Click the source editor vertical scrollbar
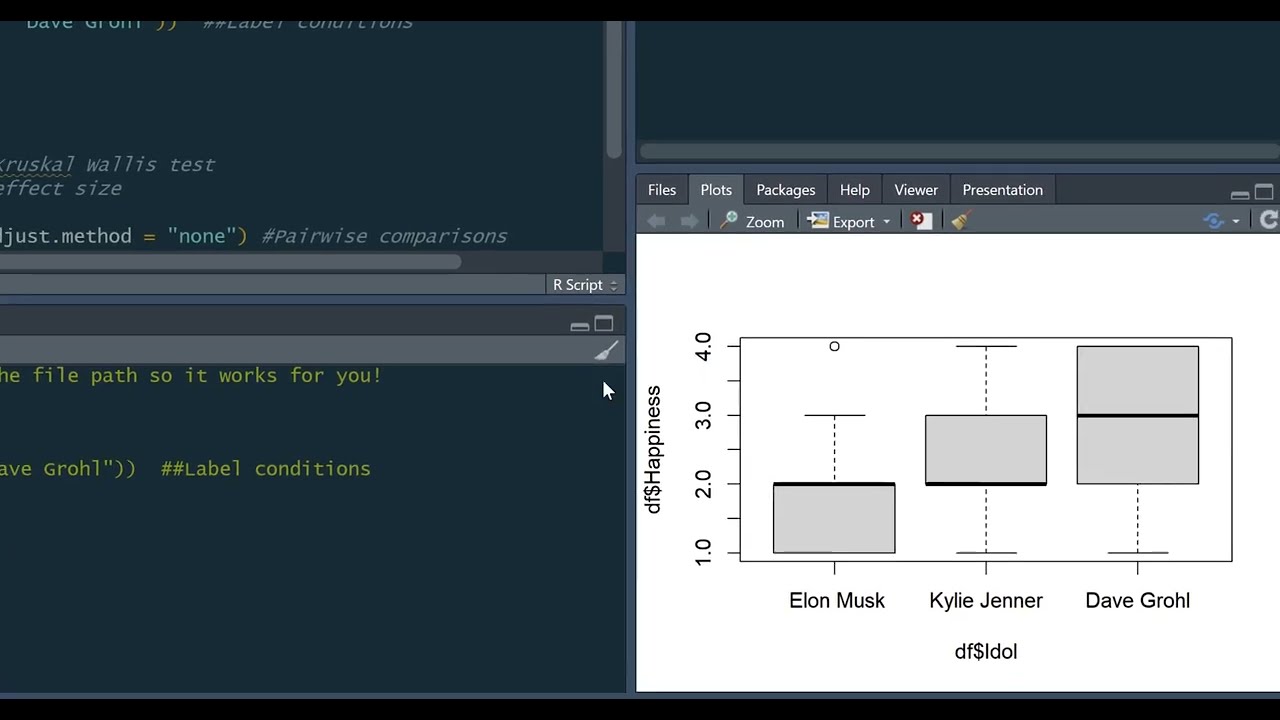This screenshot has width=1280, height=720. (x=613, y=90)
